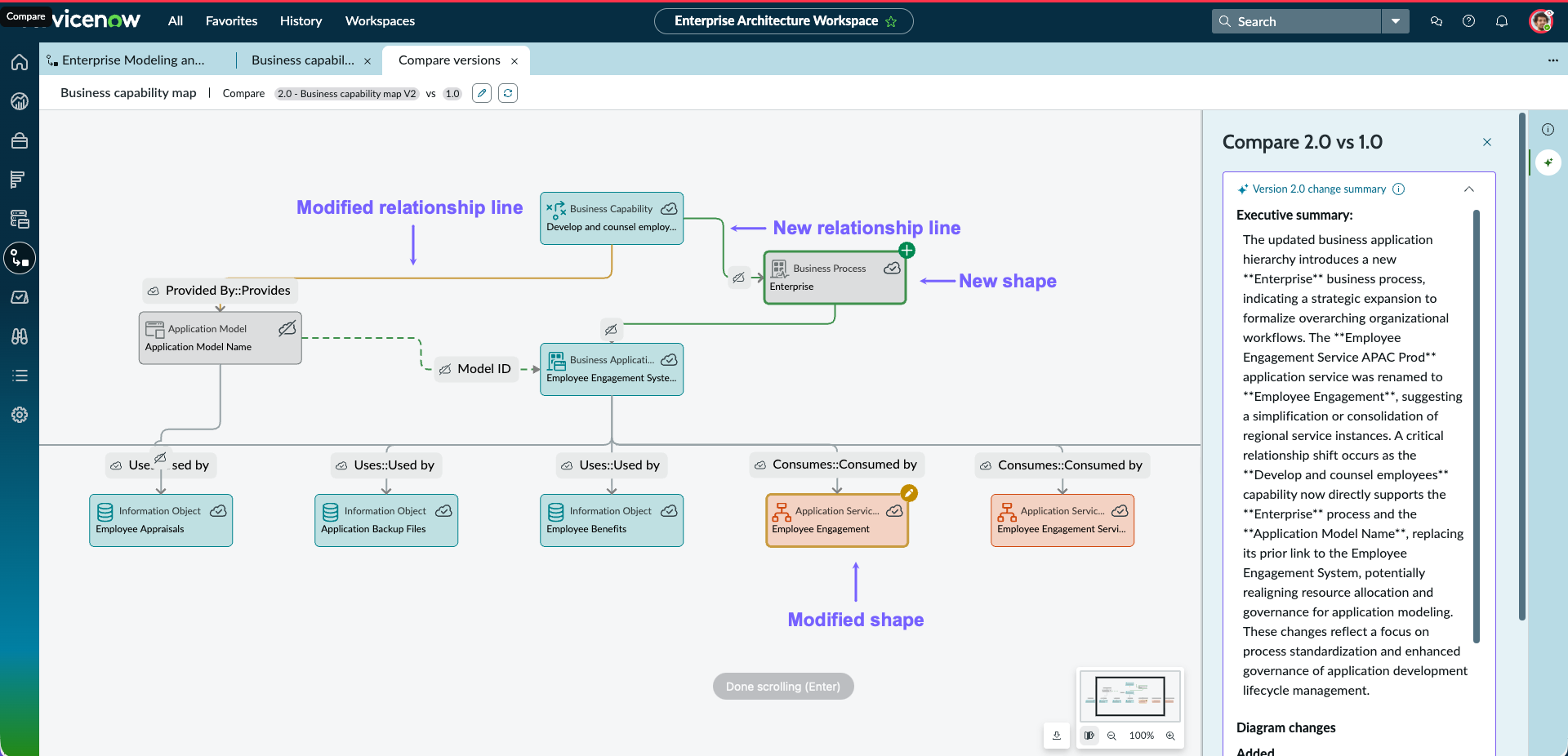Viewport: 1568px width, 756px height.
Task: Close the Compare versions tab
Action: click(514, 61)
